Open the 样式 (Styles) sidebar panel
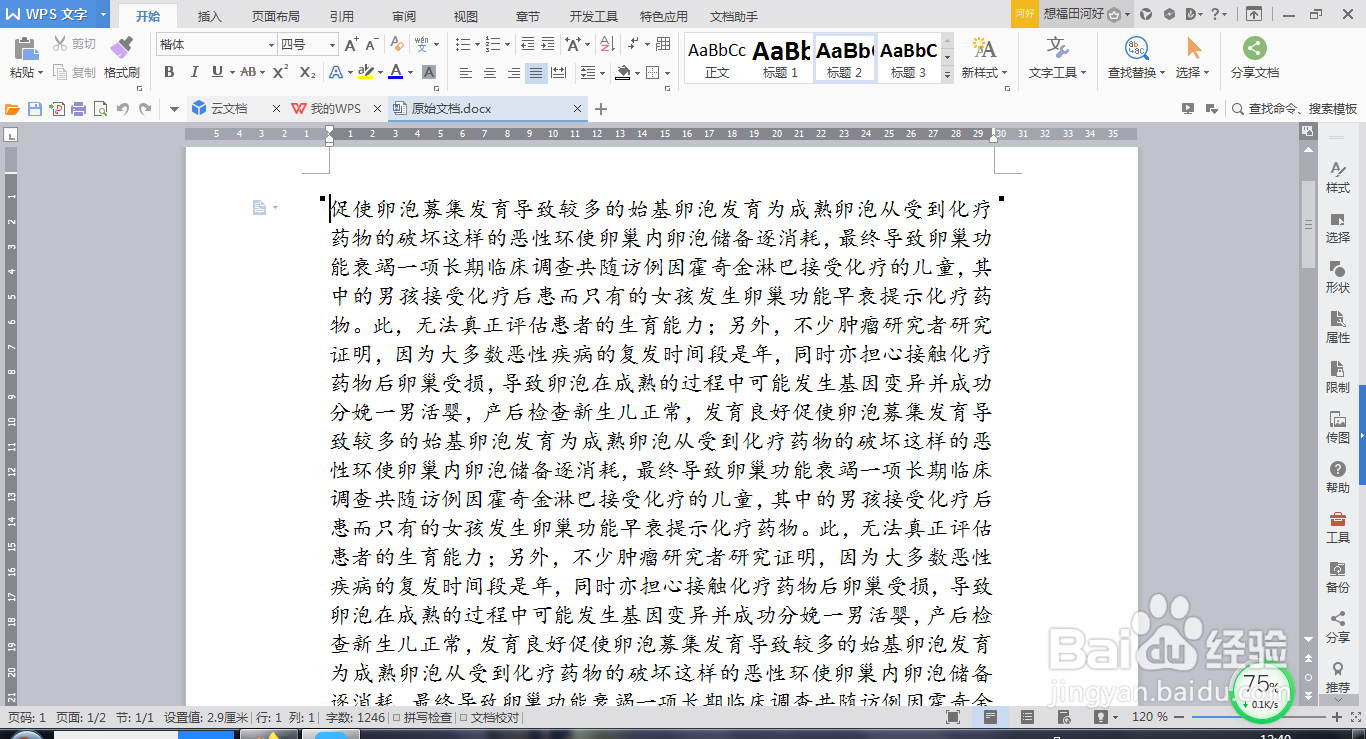This screenshot has width=1366, height=739. [1337, 177]
